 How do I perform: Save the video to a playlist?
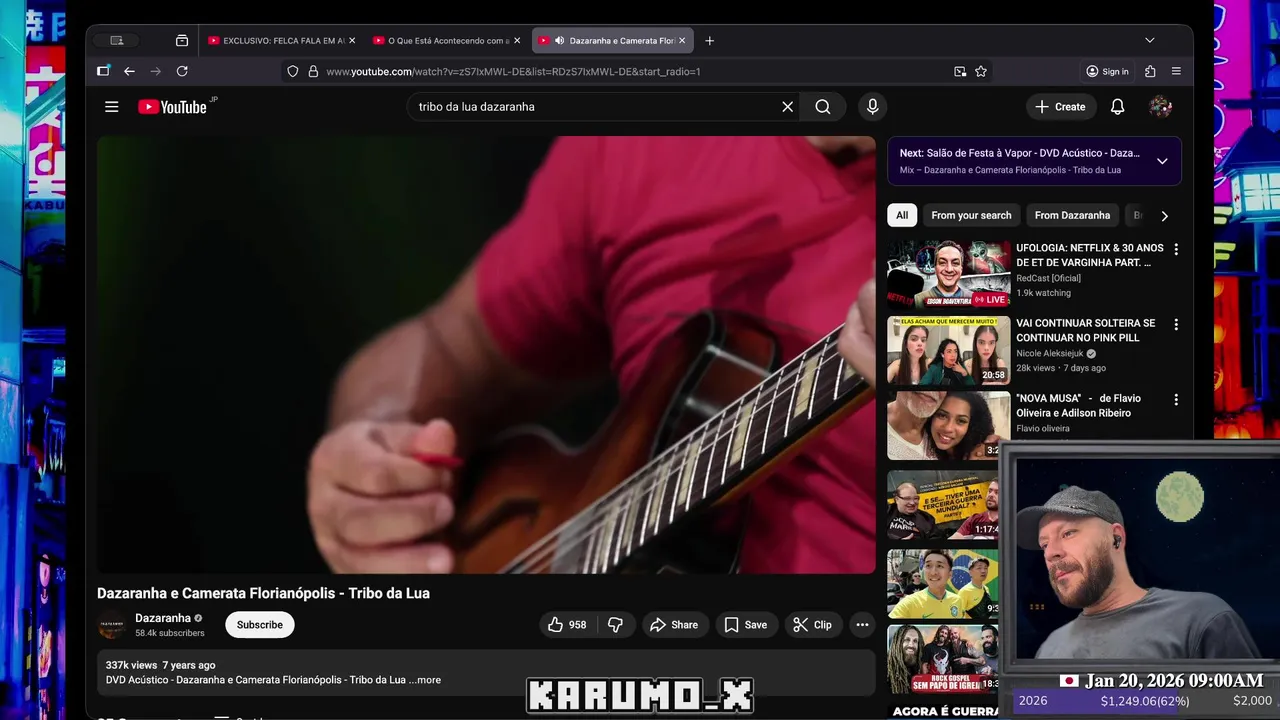[746, 625]
